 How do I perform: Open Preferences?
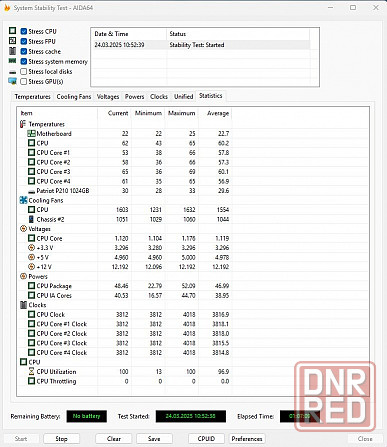click(247, 439)
